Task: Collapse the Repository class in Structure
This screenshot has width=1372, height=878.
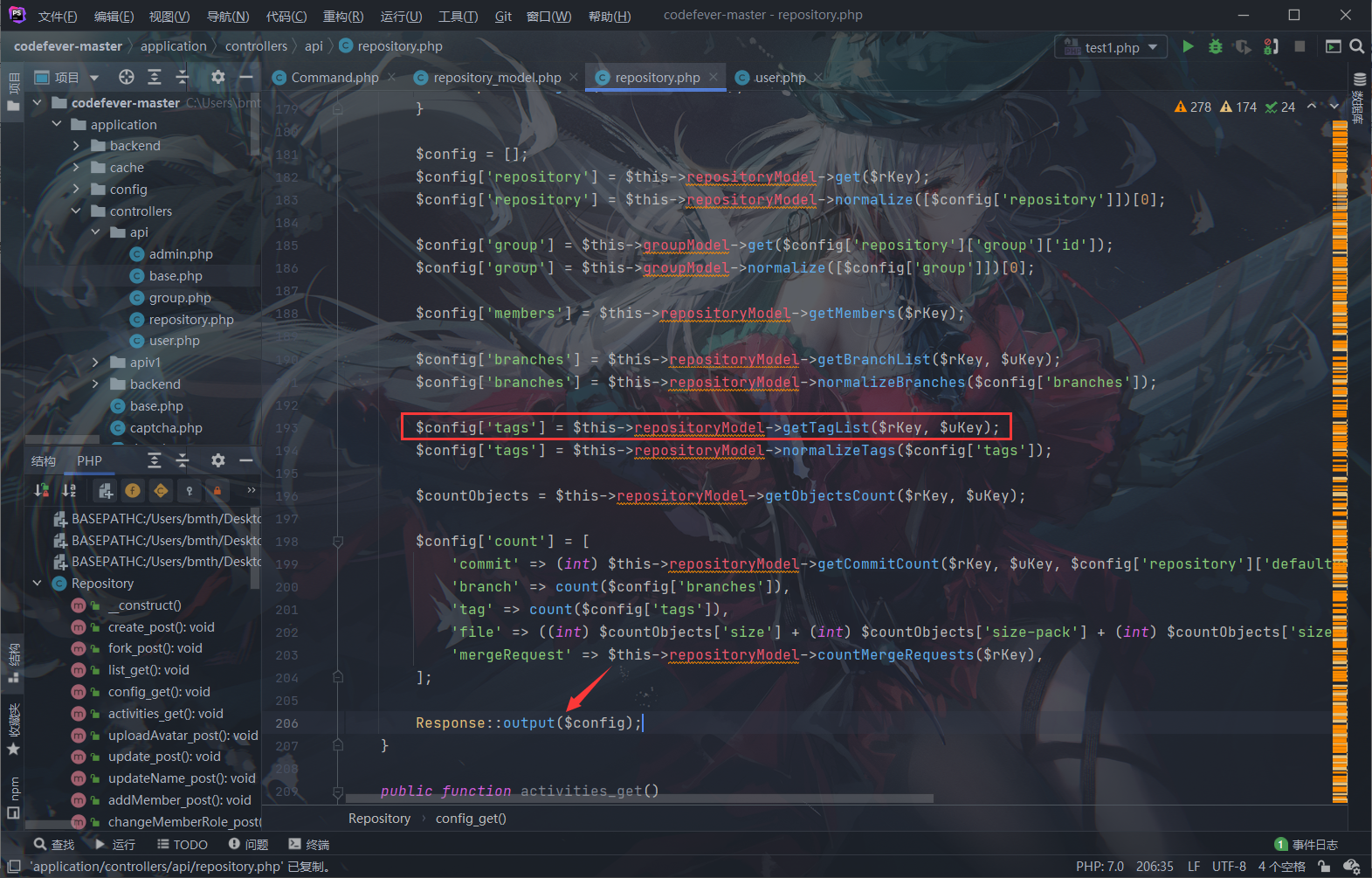Action: pos(37,583)
